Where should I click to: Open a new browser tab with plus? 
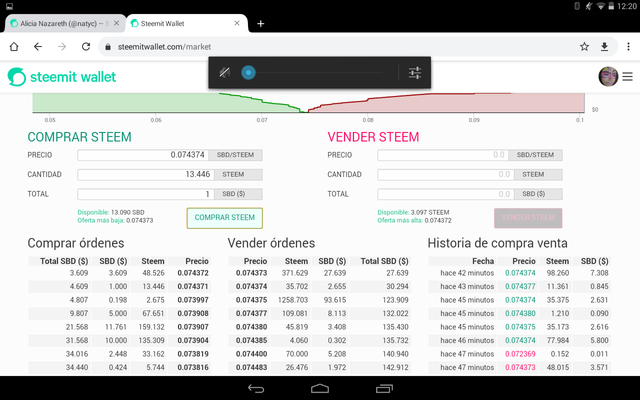click(x=260, y=24)
